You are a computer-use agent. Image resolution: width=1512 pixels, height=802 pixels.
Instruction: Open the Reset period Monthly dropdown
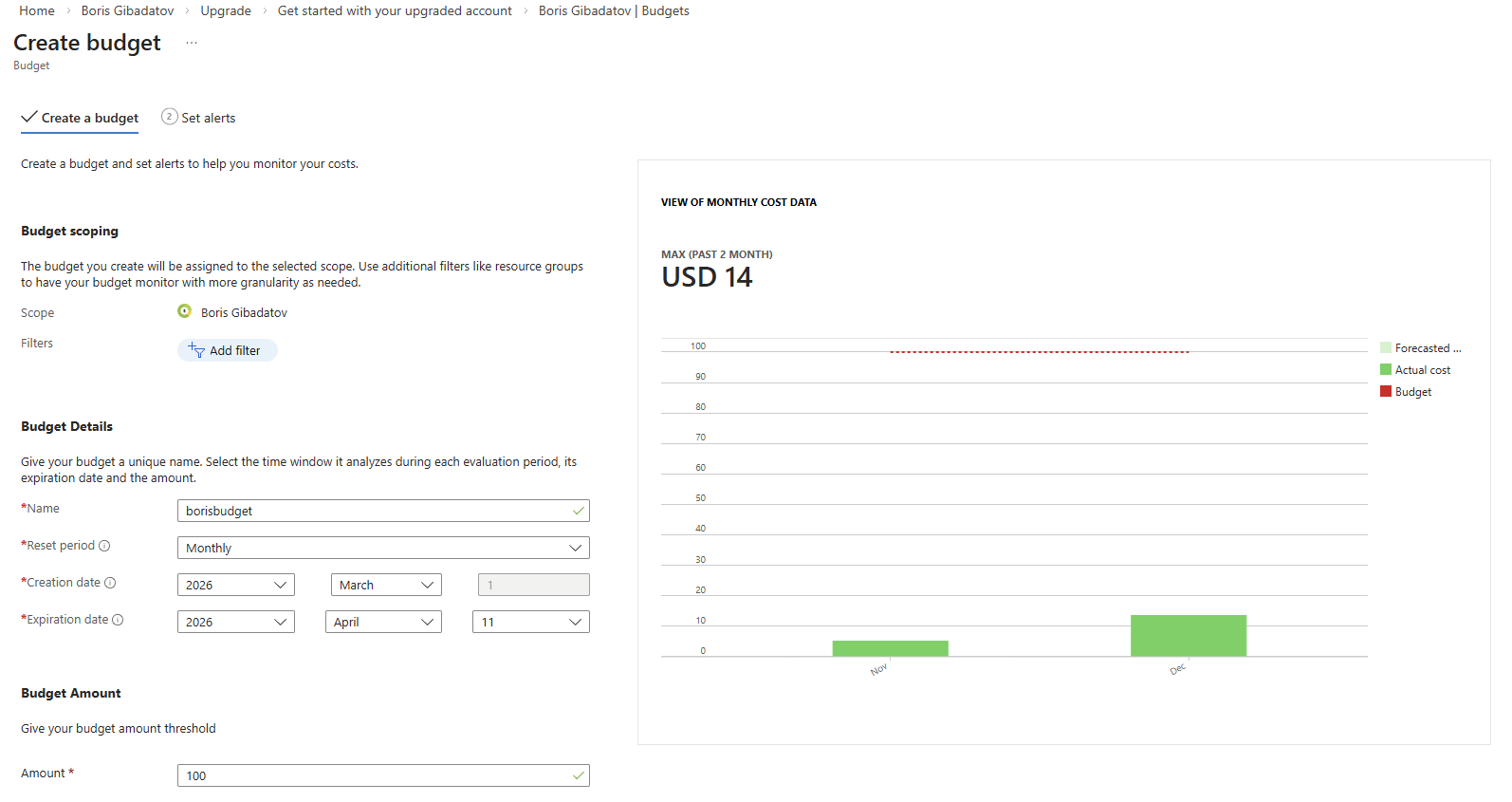pos(383,548)
